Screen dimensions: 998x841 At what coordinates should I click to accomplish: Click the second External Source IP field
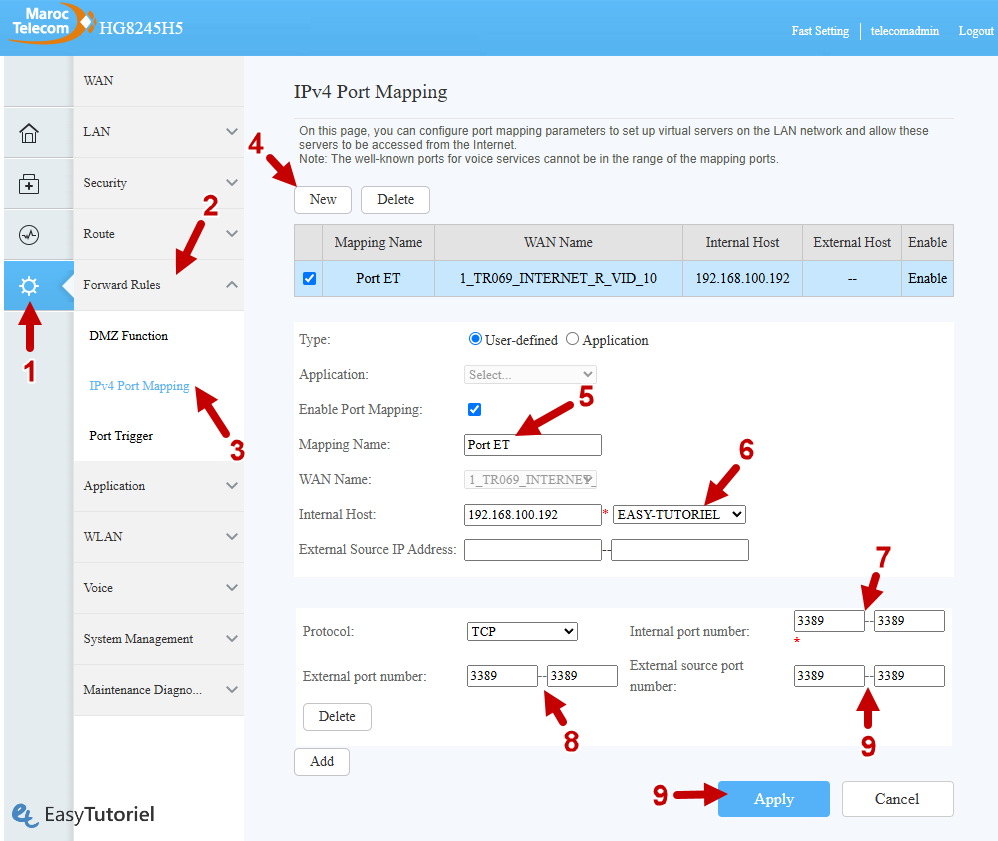coord(680,549)
